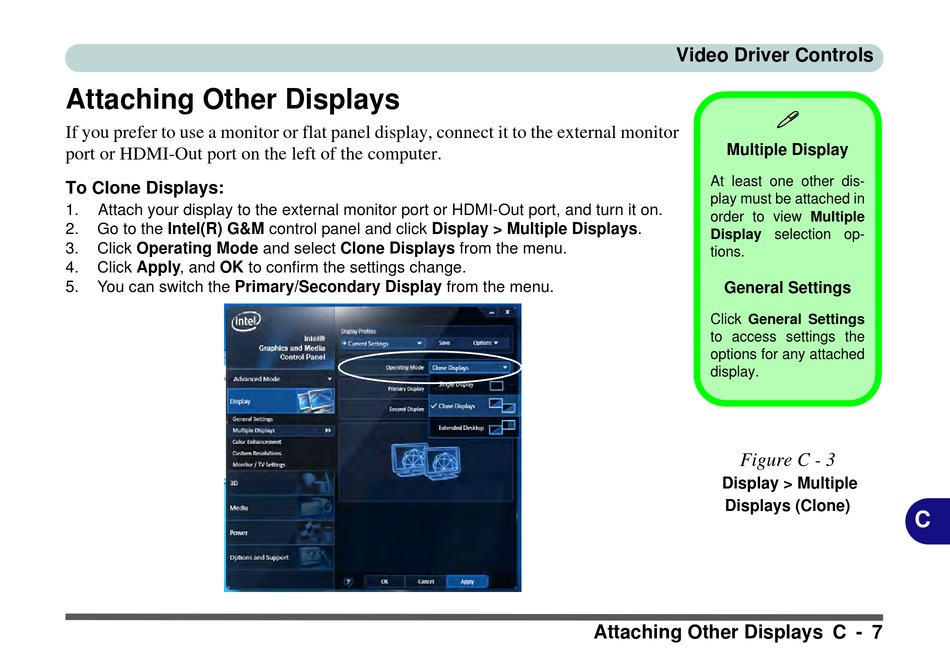
Task: Open Color Enhancement submenu item
Action: pos(257,442)
